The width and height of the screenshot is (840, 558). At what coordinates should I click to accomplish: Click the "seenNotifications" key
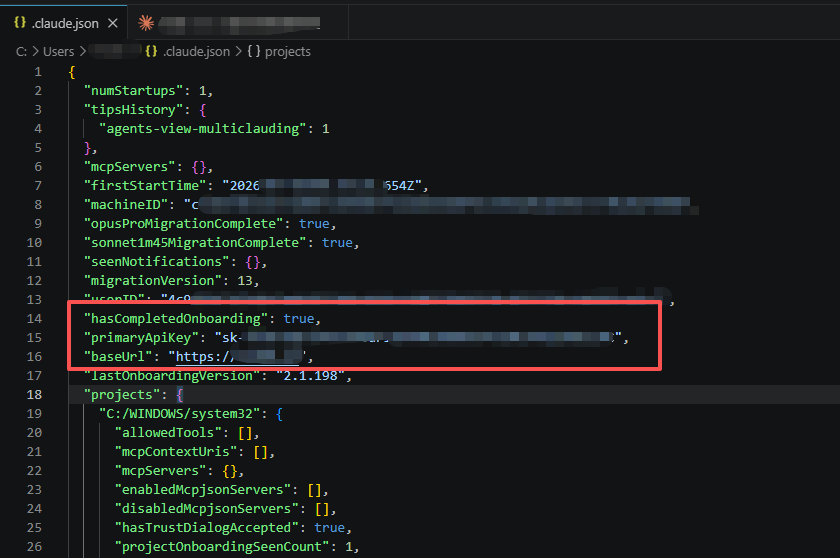coord(156,262)
